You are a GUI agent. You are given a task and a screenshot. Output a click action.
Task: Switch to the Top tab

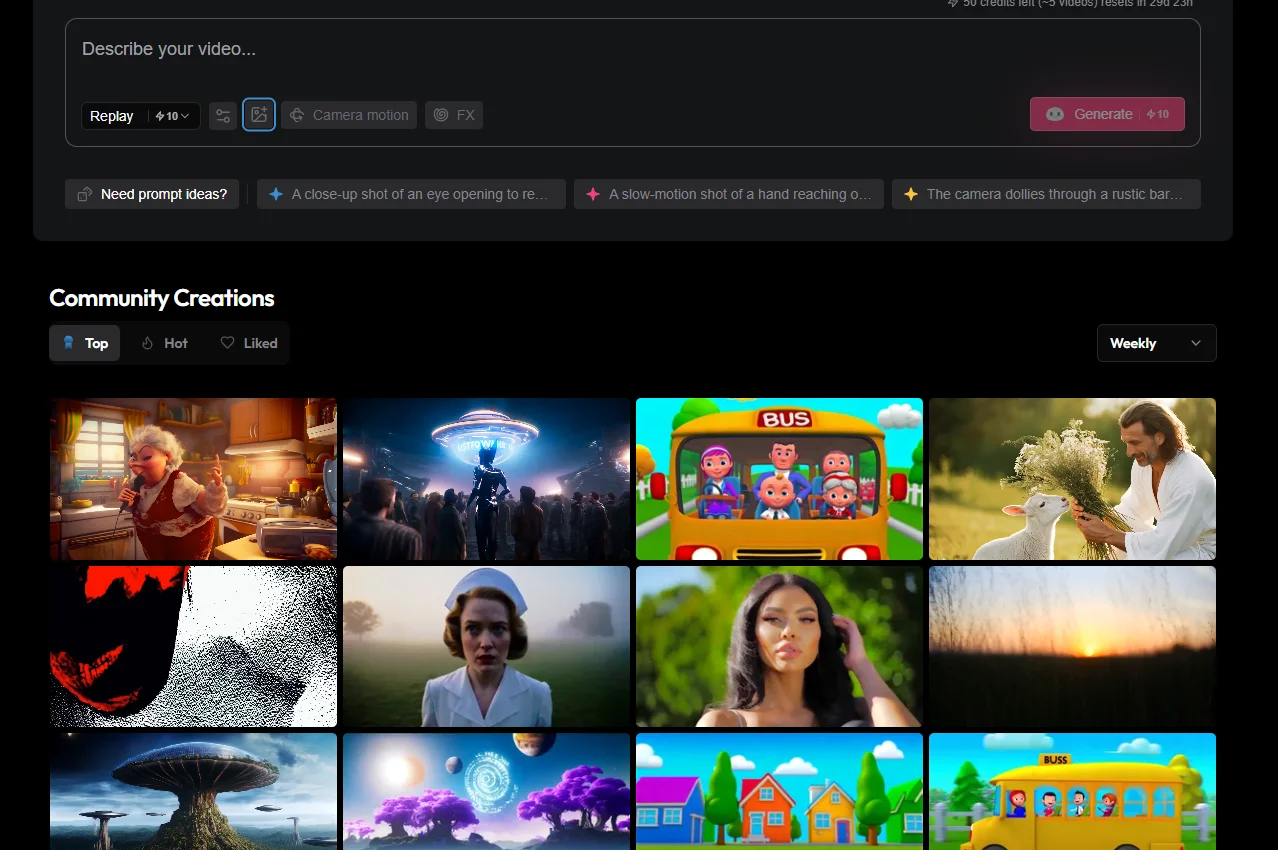[x=85, y=343]
